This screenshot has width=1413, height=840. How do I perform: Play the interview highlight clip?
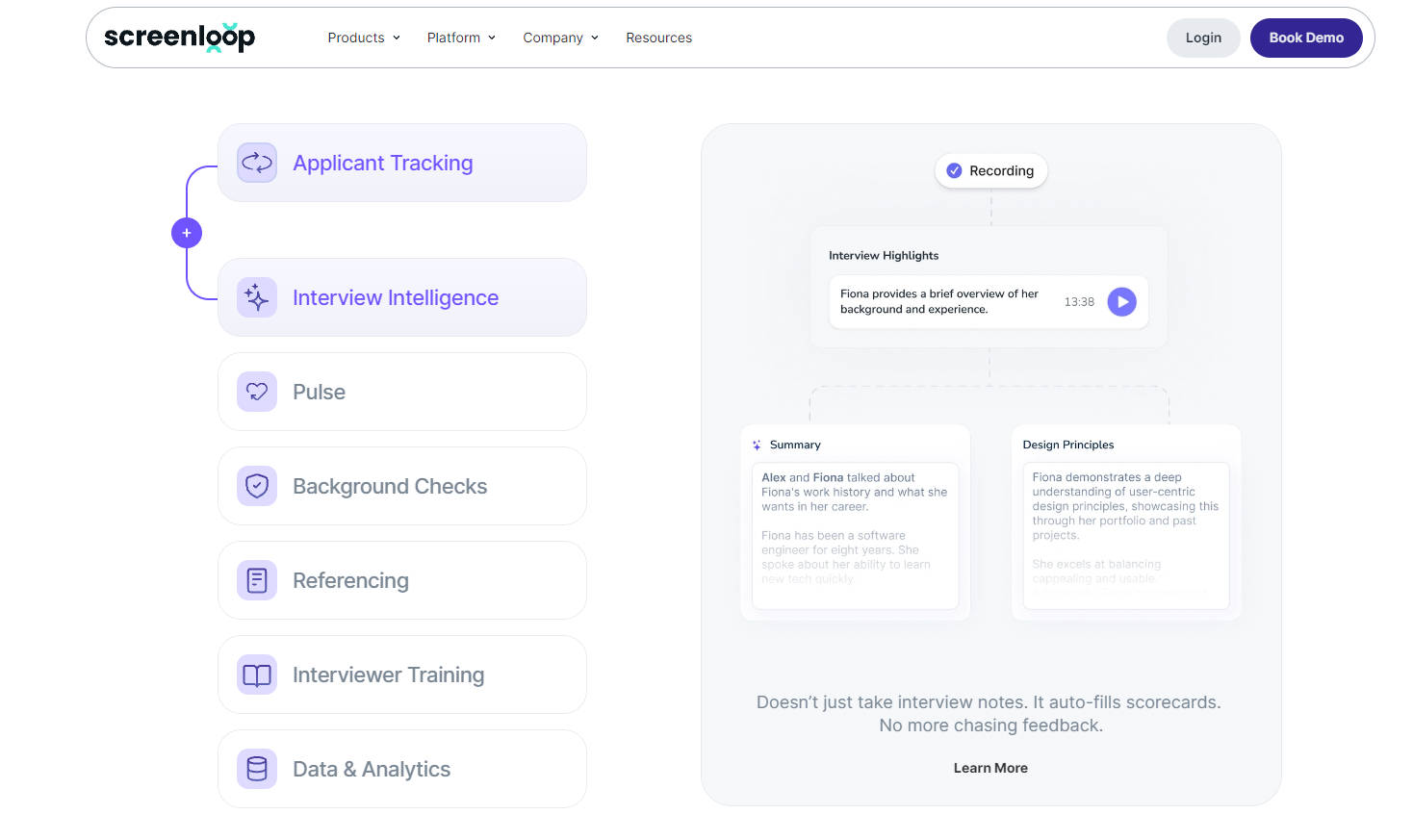click(1121, 302)
